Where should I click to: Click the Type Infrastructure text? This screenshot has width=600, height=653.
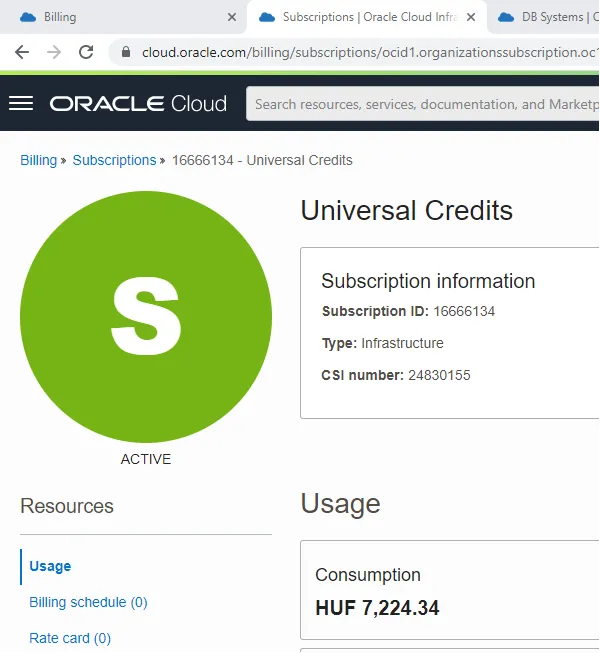[x=383, y=343]
